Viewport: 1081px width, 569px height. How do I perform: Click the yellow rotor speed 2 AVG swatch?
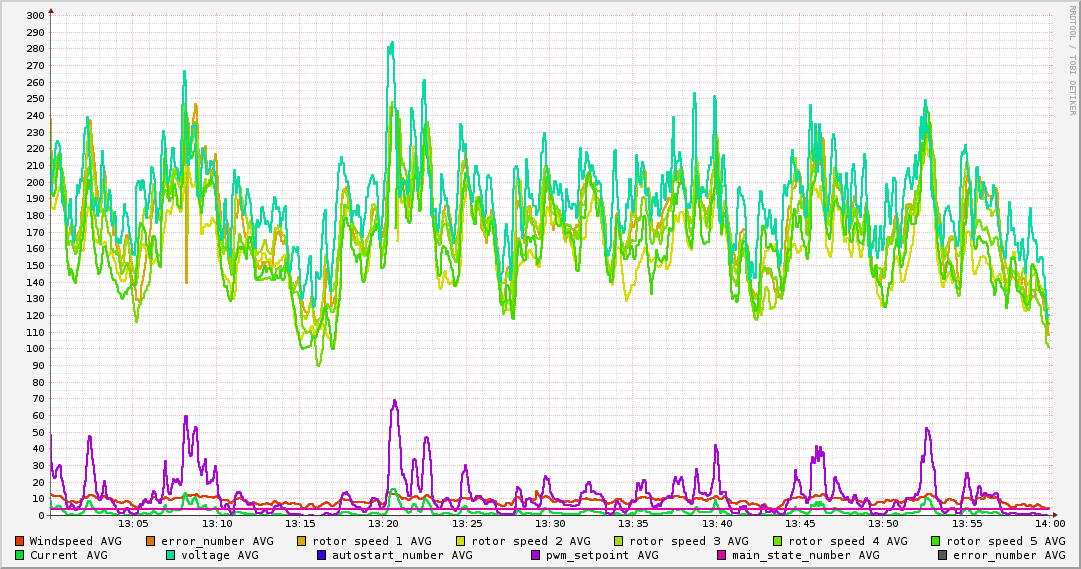(461, 541)
